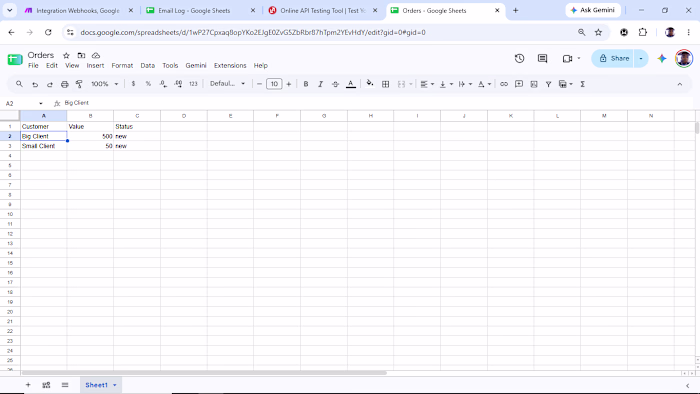Open version history clock icon
Image resolution: width=700 pixels, height=394 pixels.
pos(519,58)
